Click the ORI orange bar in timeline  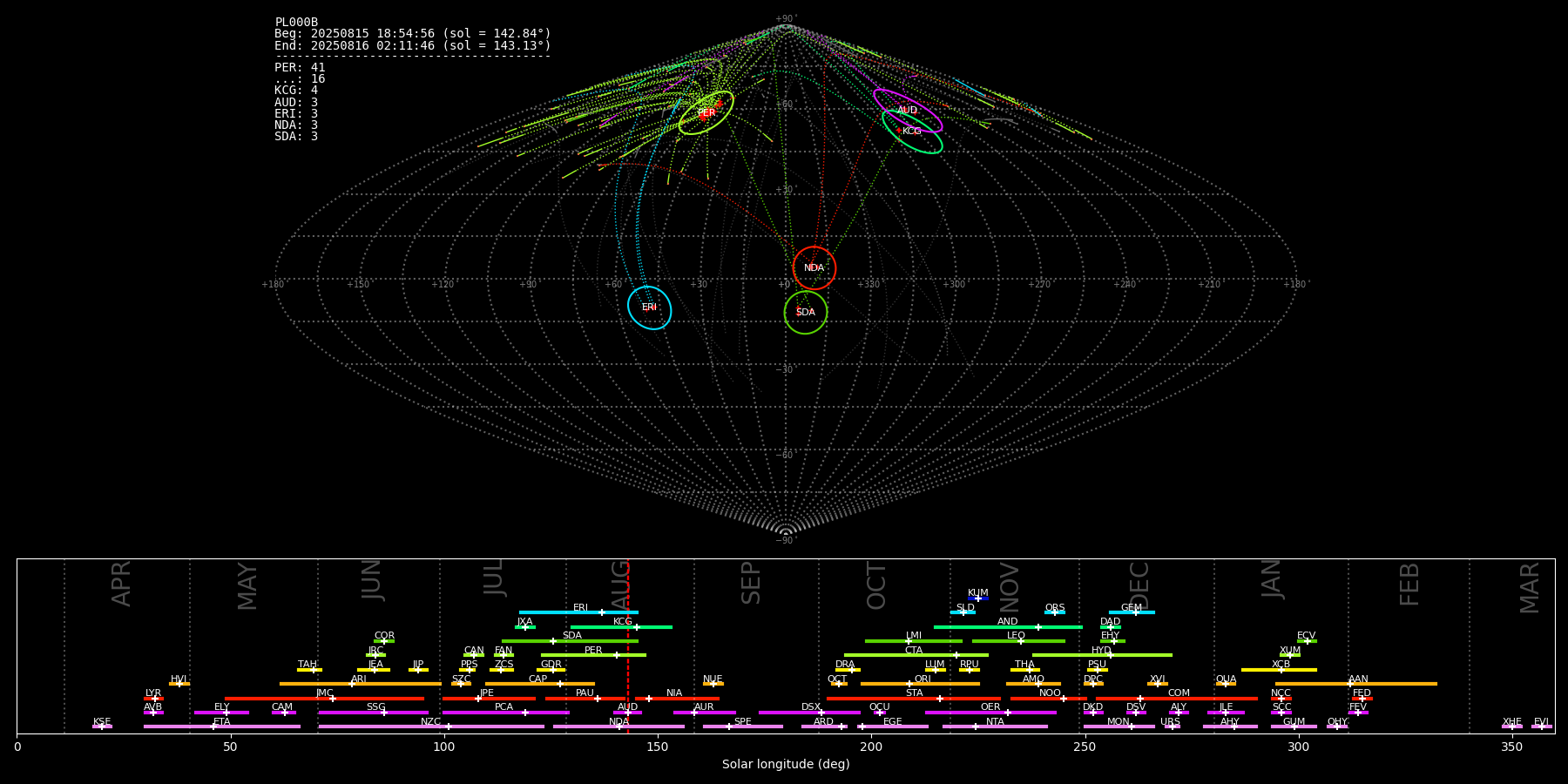(920, 684)
